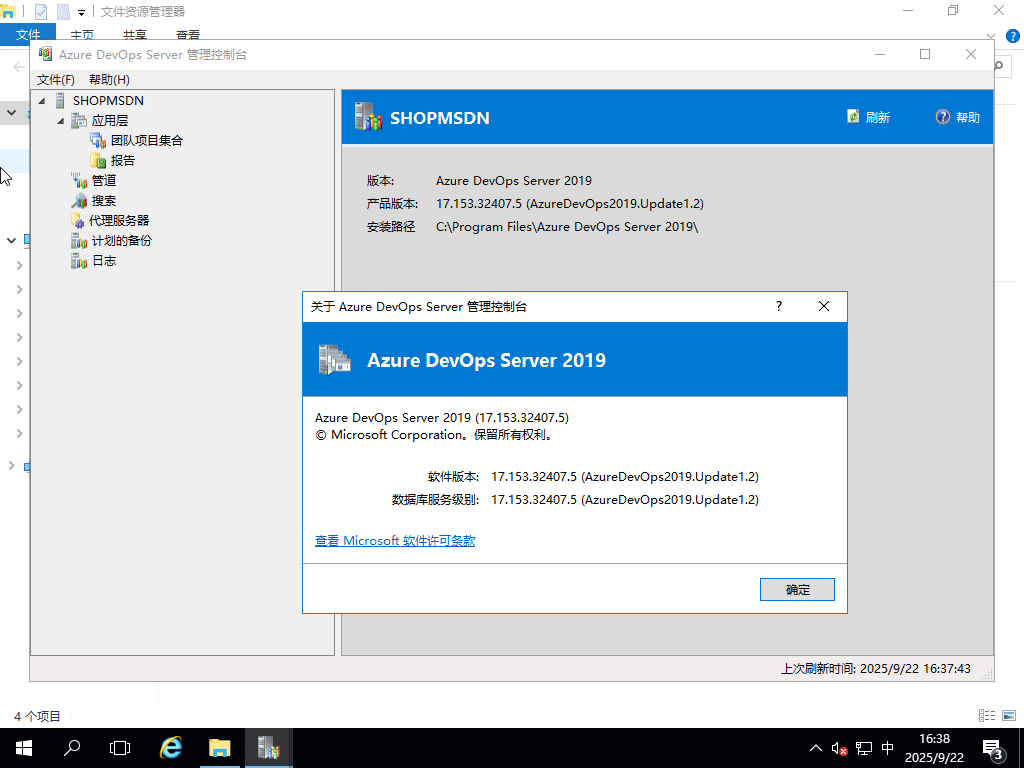1024x768 pixels.
Task: Click the SHOPMSDN server icon in the tree
Action: pyautogui.click(x=60, y=101)
